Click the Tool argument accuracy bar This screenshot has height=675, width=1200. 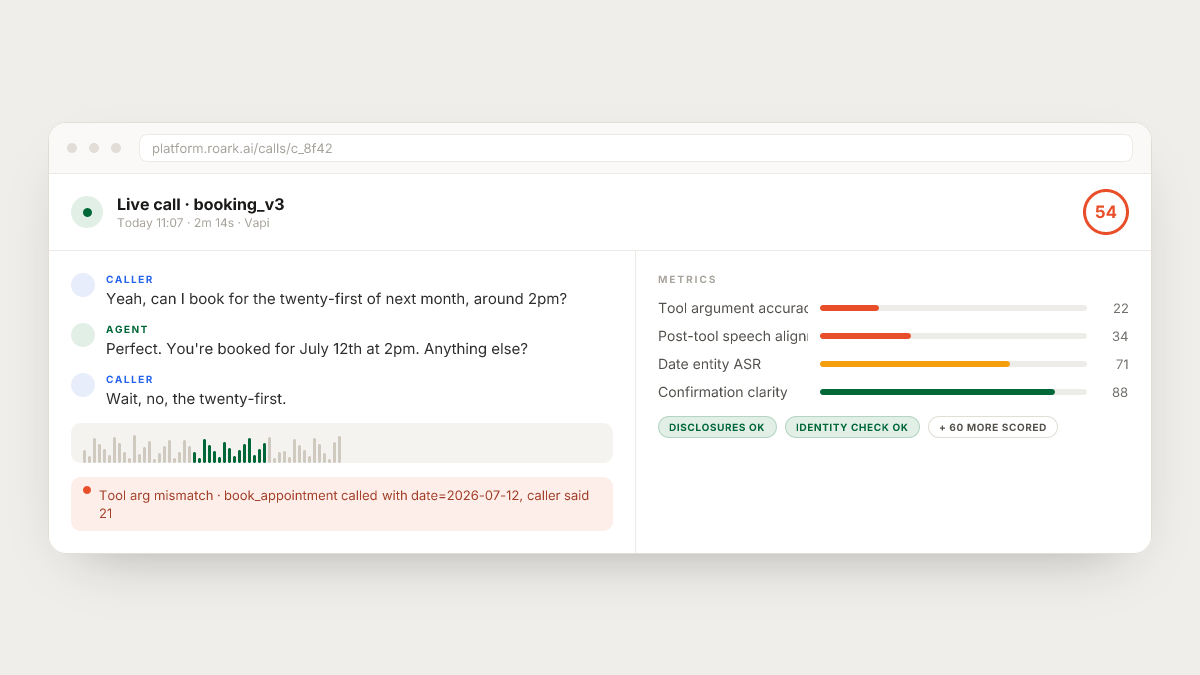pyautogui.click(x=953, y=308)
